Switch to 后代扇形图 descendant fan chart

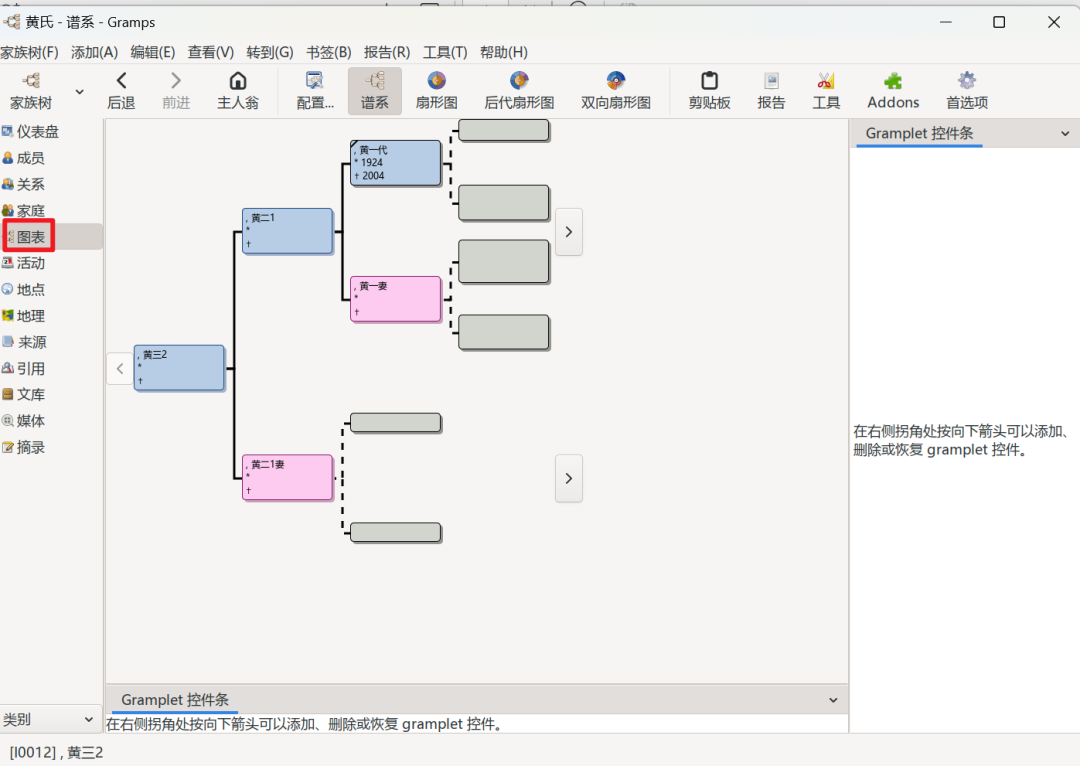pyautogui.click(x=519, y=90)
